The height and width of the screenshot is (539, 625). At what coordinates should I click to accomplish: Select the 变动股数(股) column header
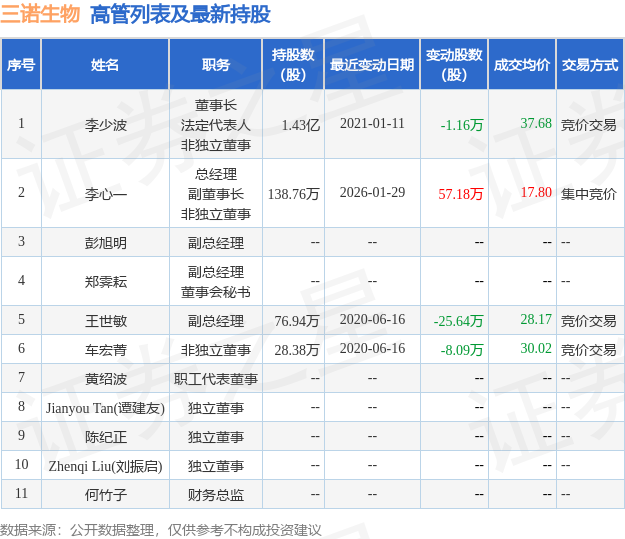click(454, 64)
